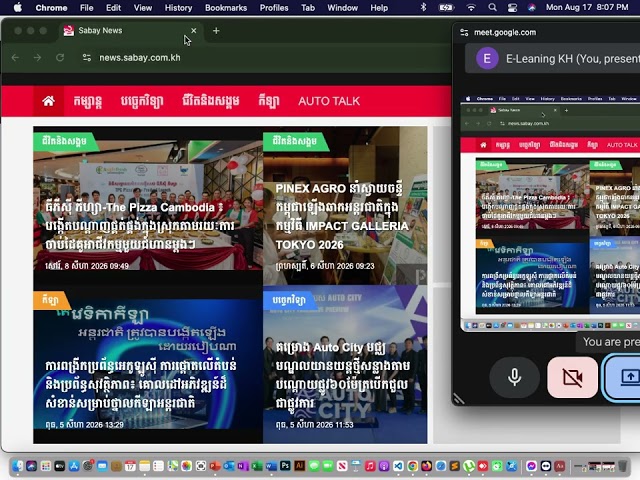Click E-Leaning KH profile avatar
The image size is (640, 480).
click(x=487, y=58)
